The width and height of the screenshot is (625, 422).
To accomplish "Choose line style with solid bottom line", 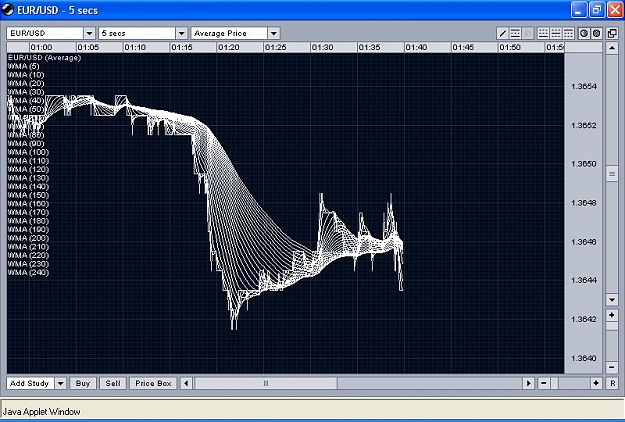I will 543,33.
